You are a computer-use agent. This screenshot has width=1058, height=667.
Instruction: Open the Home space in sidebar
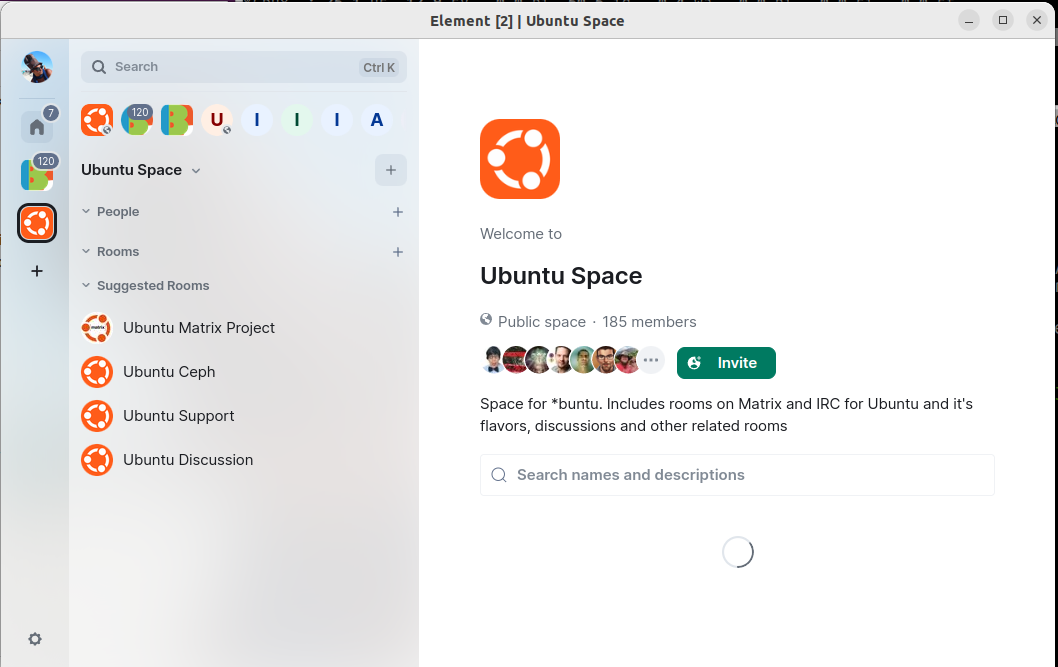[x=37, y=127]
